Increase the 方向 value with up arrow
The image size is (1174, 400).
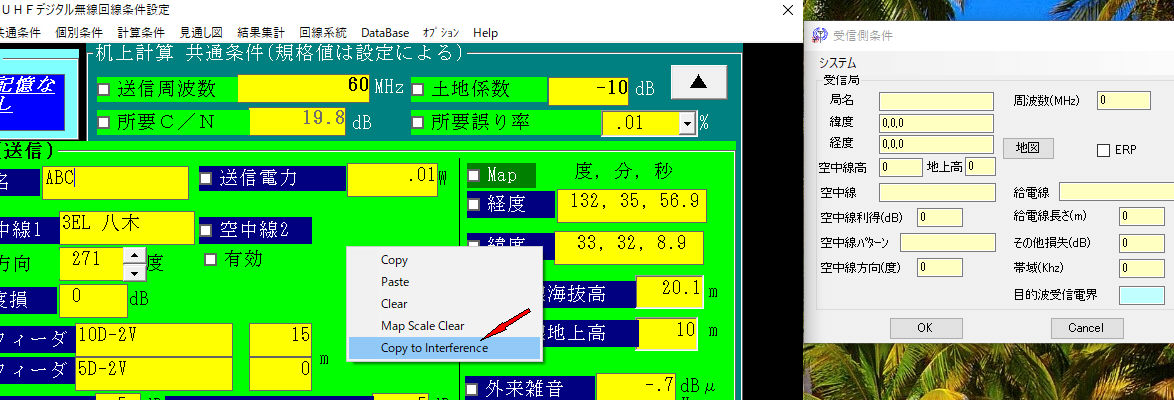[134, 256]
